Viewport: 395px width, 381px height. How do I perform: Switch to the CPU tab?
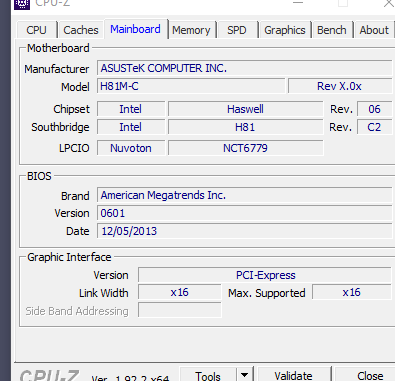point(37,30)
